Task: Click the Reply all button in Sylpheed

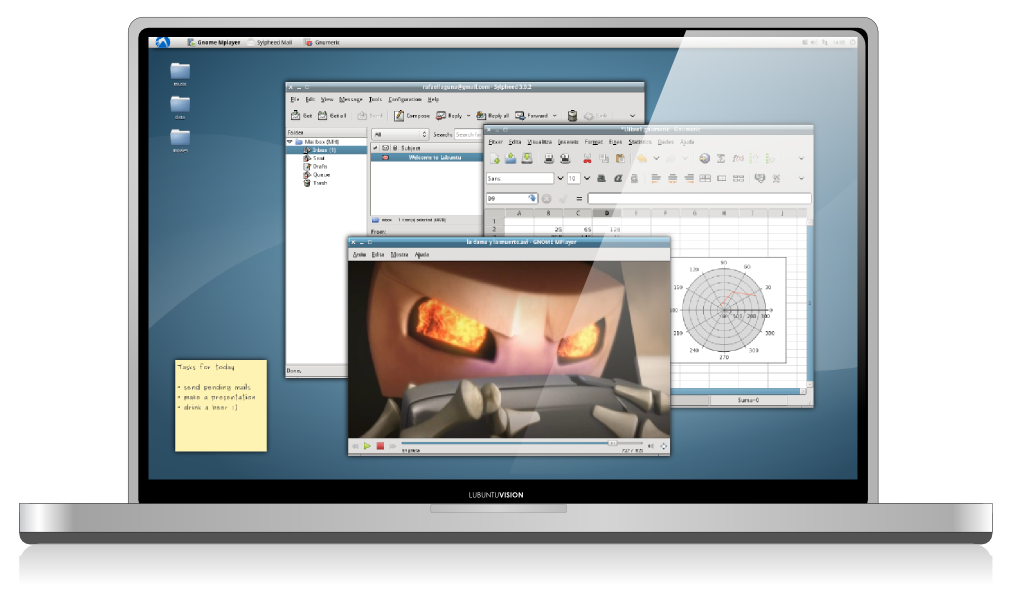Action: (492, 116)
